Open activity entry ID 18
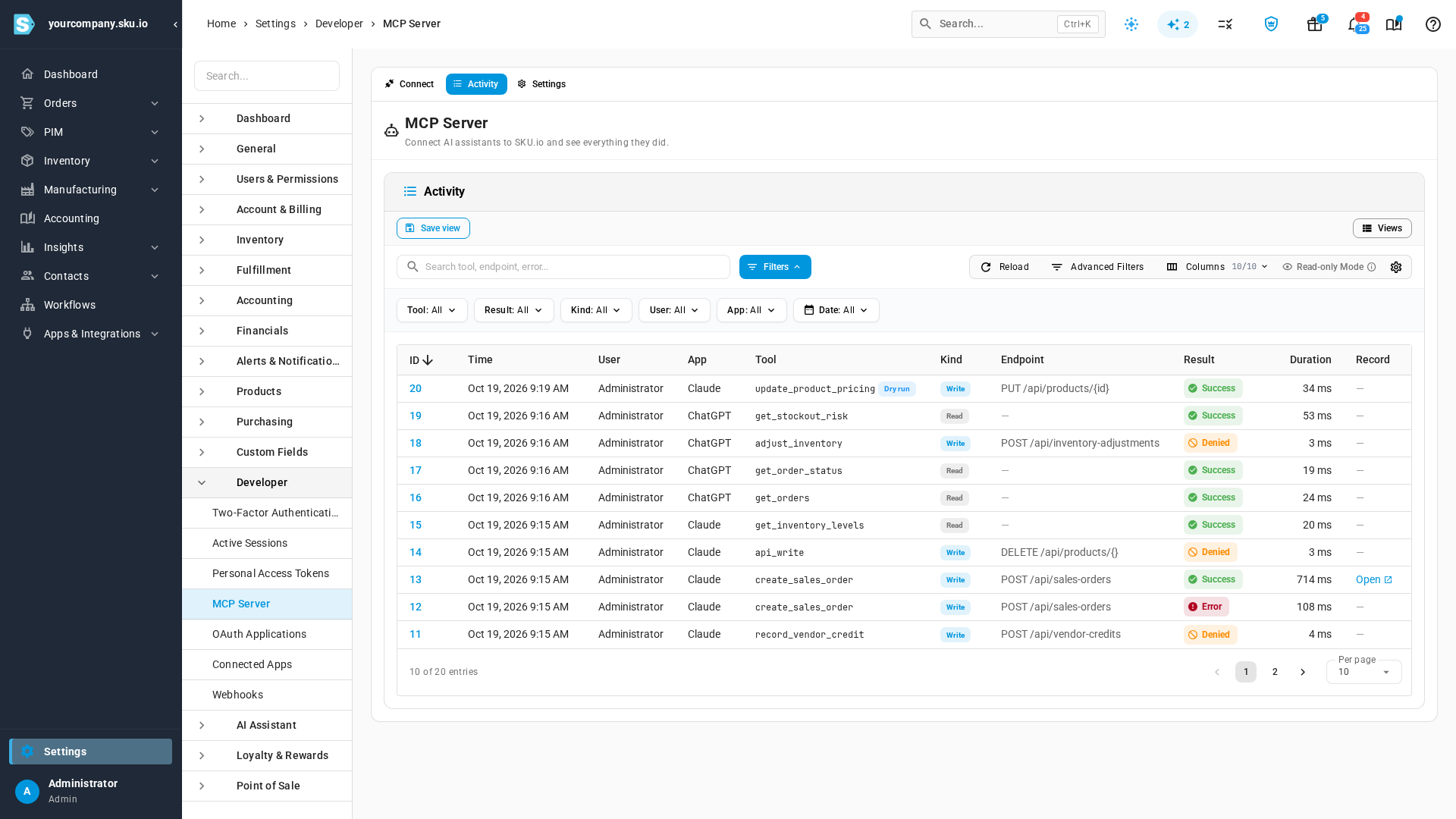 (416, 444)
